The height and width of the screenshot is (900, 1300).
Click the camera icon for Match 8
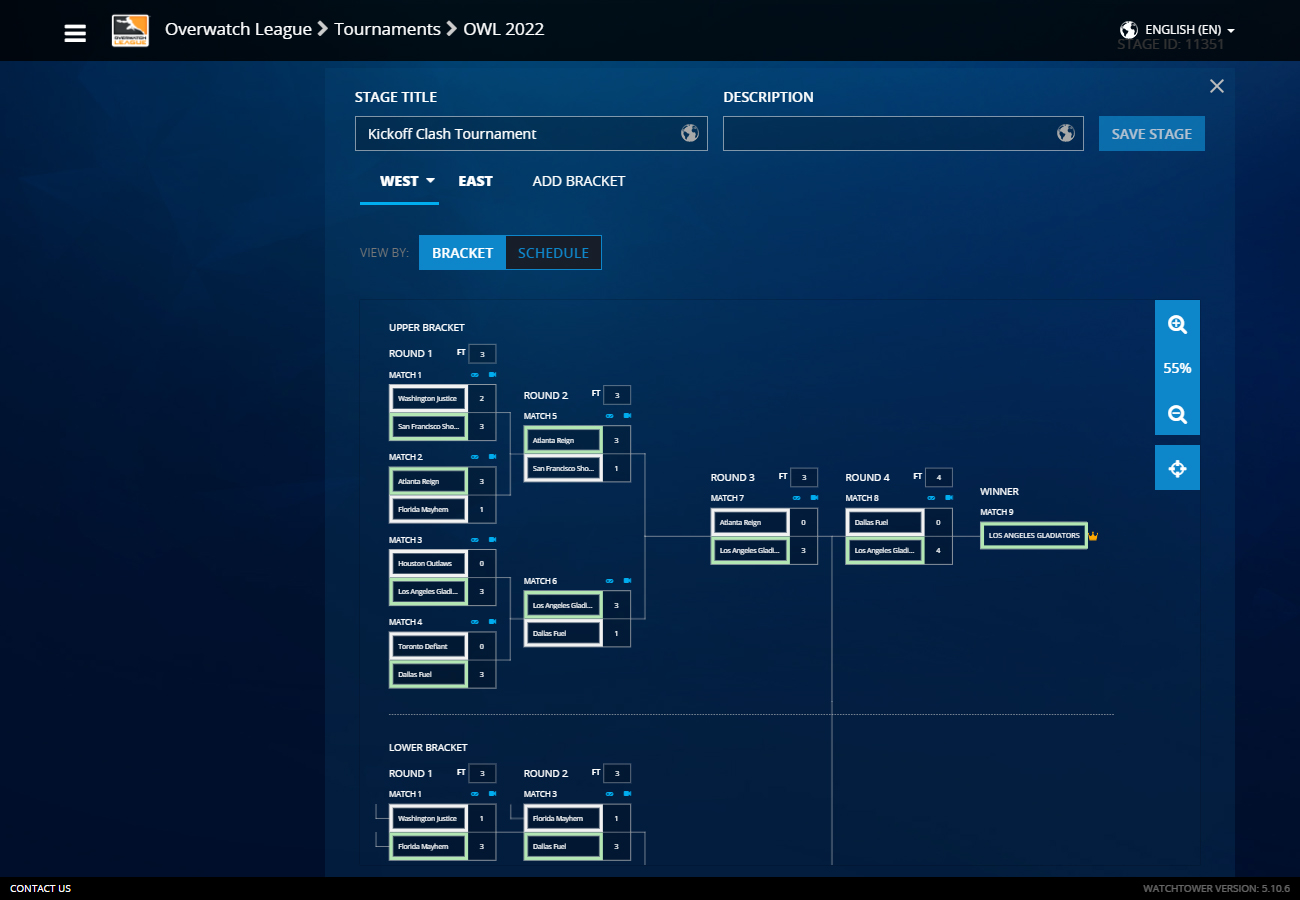point(949,498)
